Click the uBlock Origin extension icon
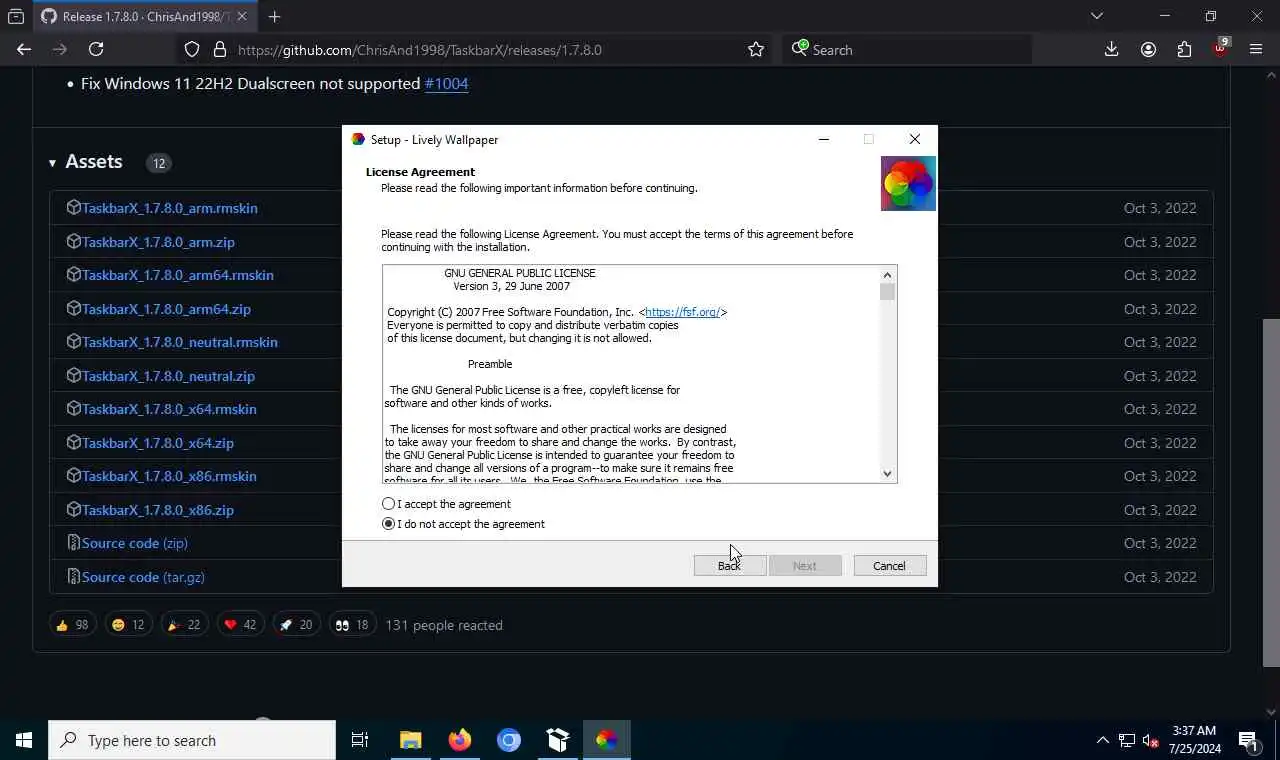1280x760 pixels. point(1220,48)
